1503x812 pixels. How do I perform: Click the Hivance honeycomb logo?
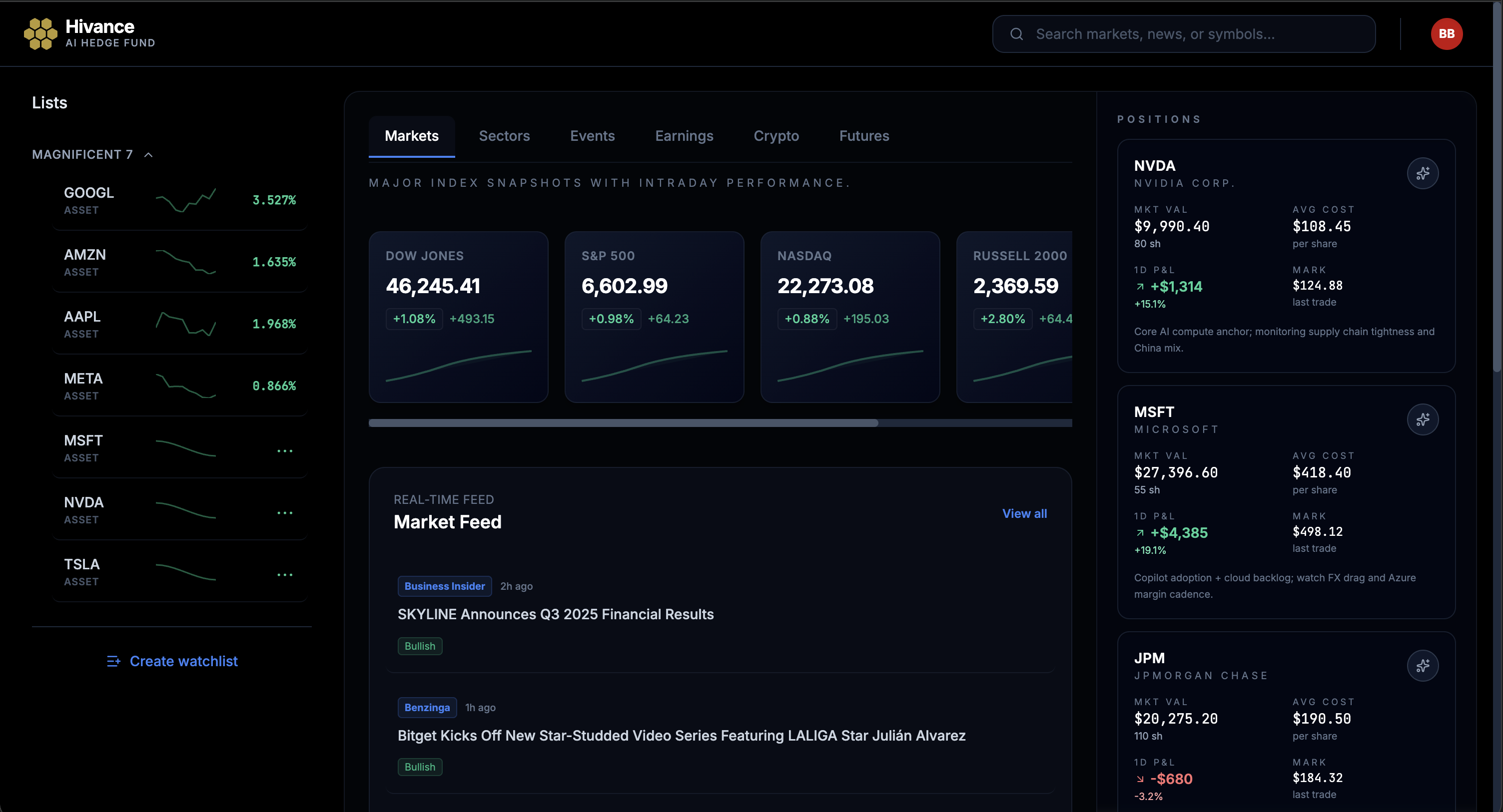40,34
